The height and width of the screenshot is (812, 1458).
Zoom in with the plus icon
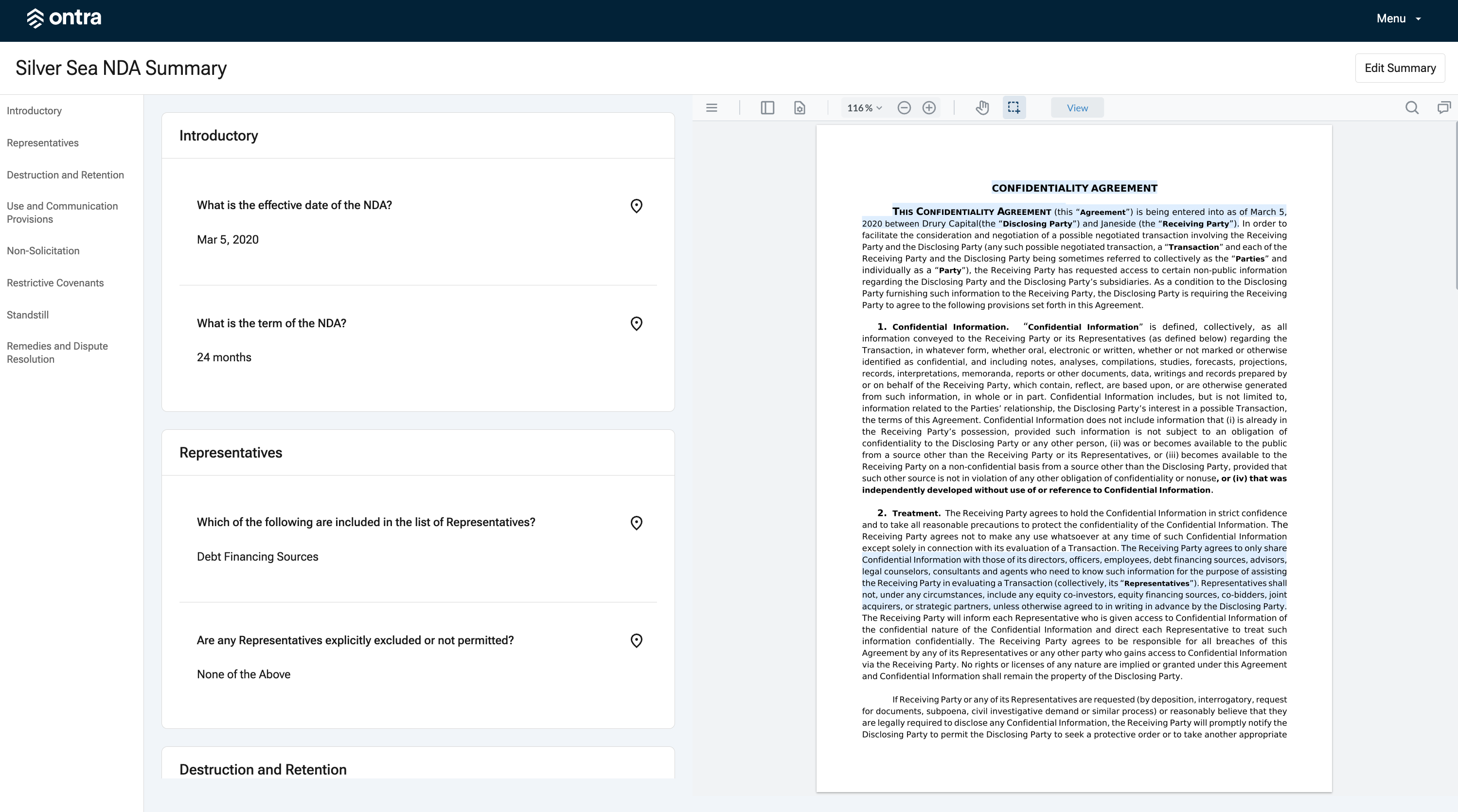click(929, 107)
